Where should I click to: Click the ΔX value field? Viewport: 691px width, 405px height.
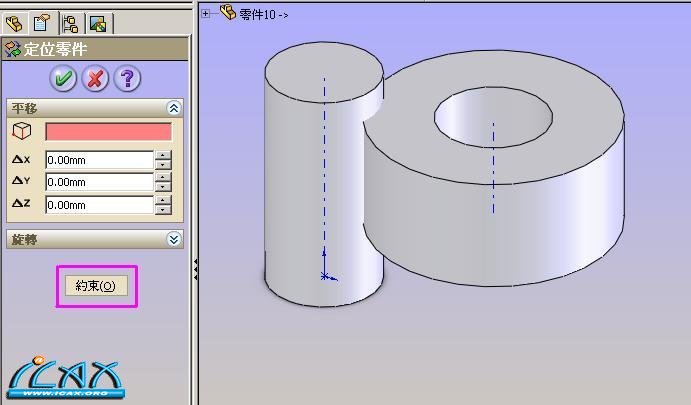pos(100,160)
